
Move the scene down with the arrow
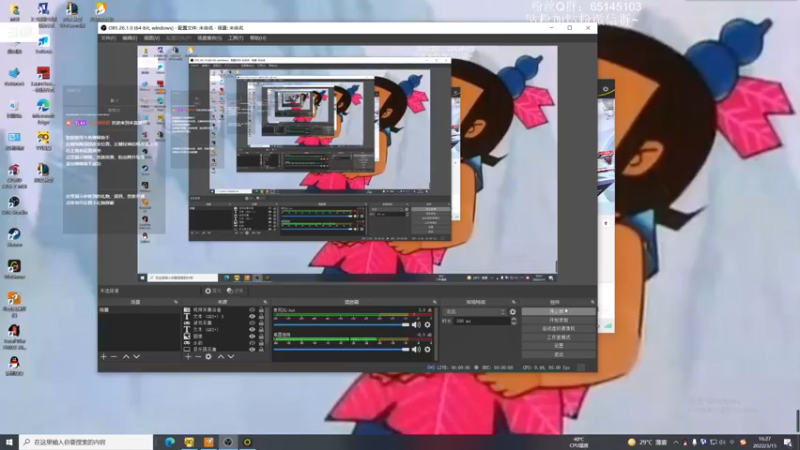[x=136, y=357]
